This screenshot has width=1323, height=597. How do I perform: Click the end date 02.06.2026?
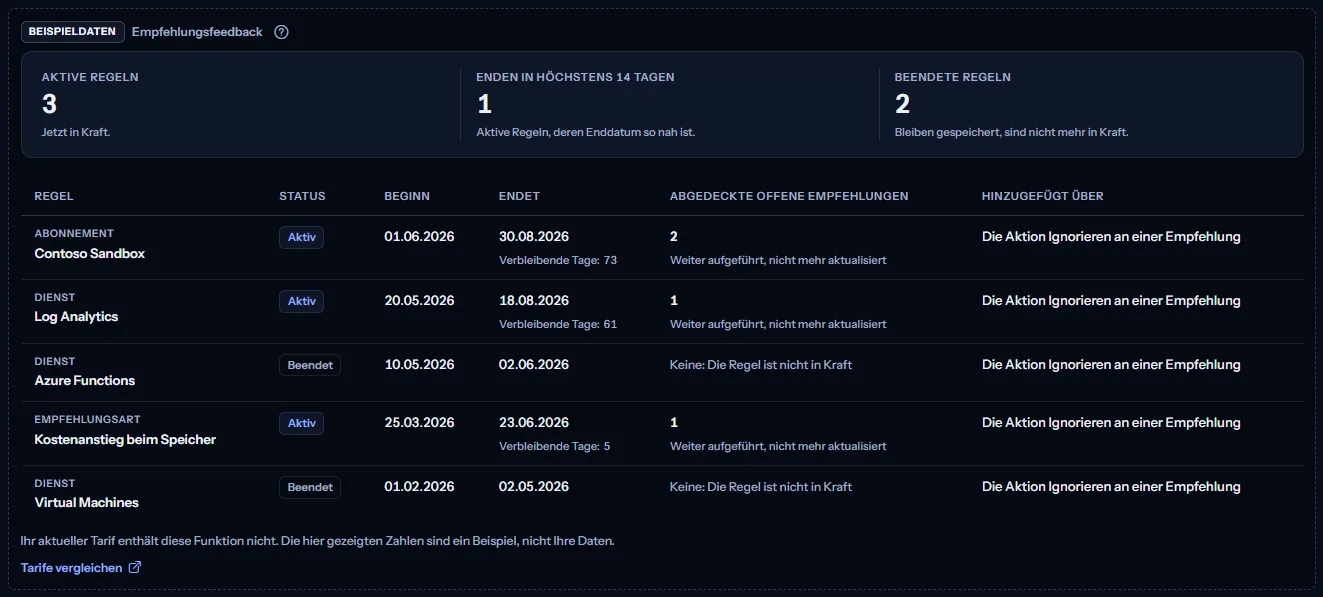tap(534, 365)
